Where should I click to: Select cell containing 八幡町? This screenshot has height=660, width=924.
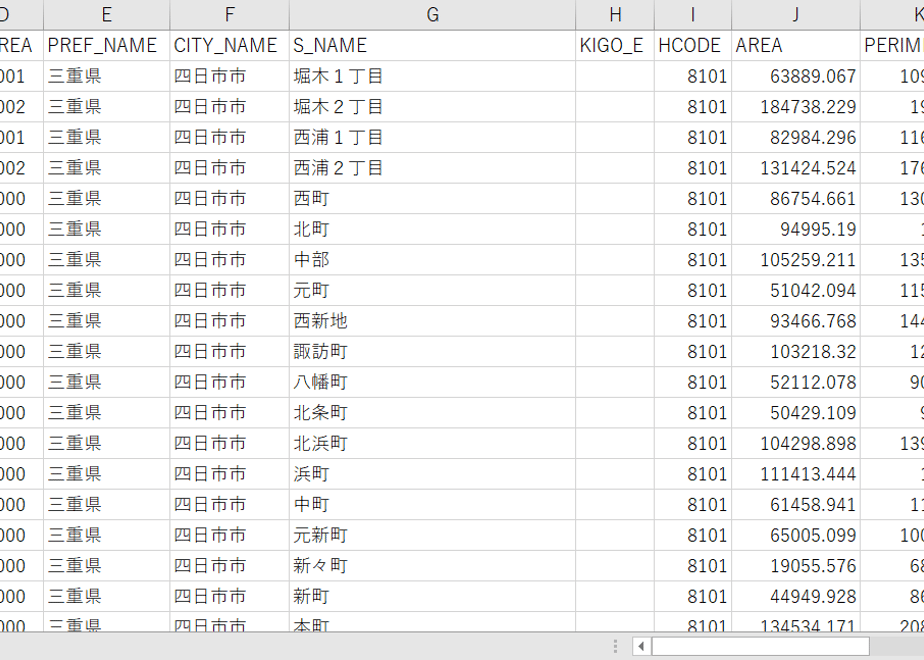click(x=433, y=382)
